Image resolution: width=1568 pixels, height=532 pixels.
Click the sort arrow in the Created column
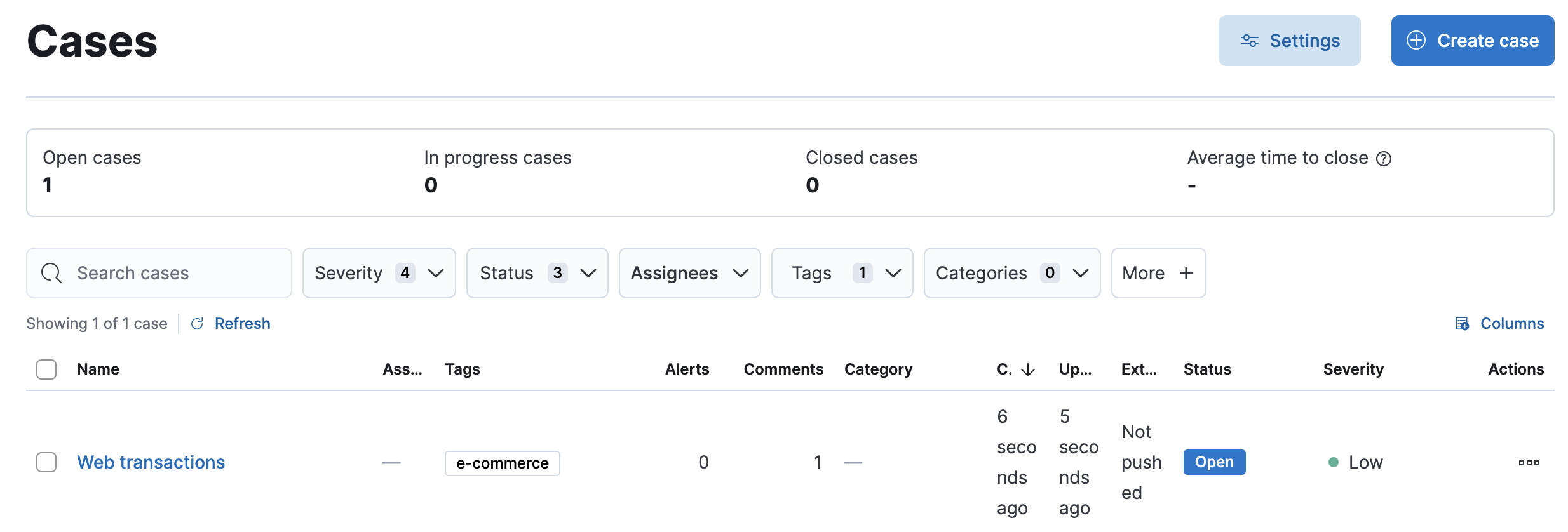point(1027,370)
